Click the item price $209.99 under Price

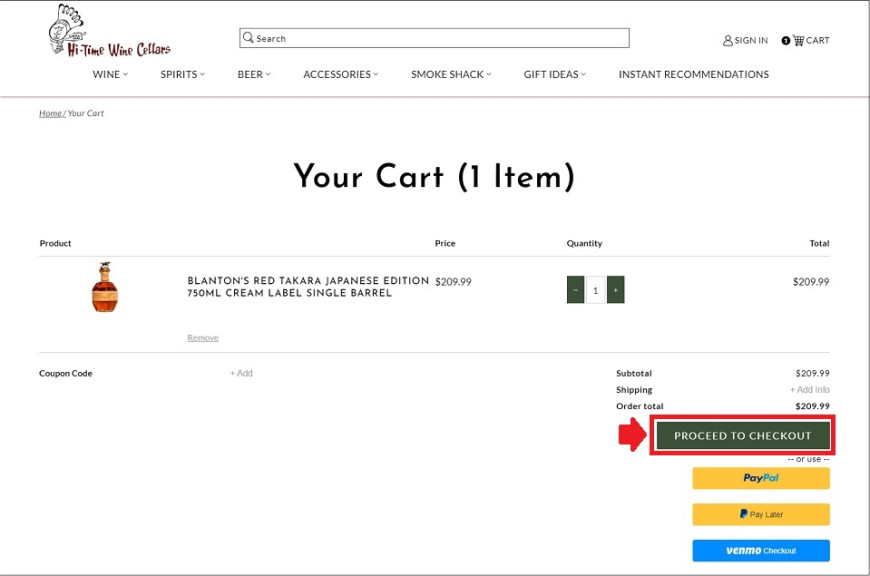453,282
